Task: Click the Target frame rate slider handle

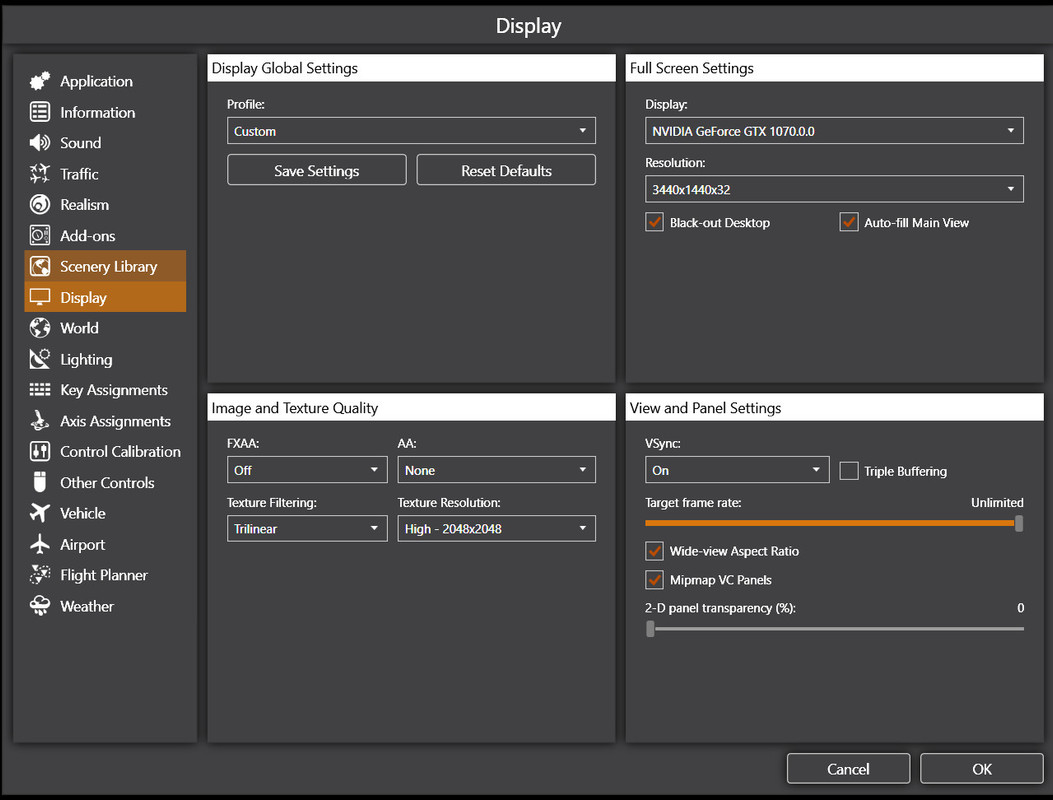Action: (1019, 523)
